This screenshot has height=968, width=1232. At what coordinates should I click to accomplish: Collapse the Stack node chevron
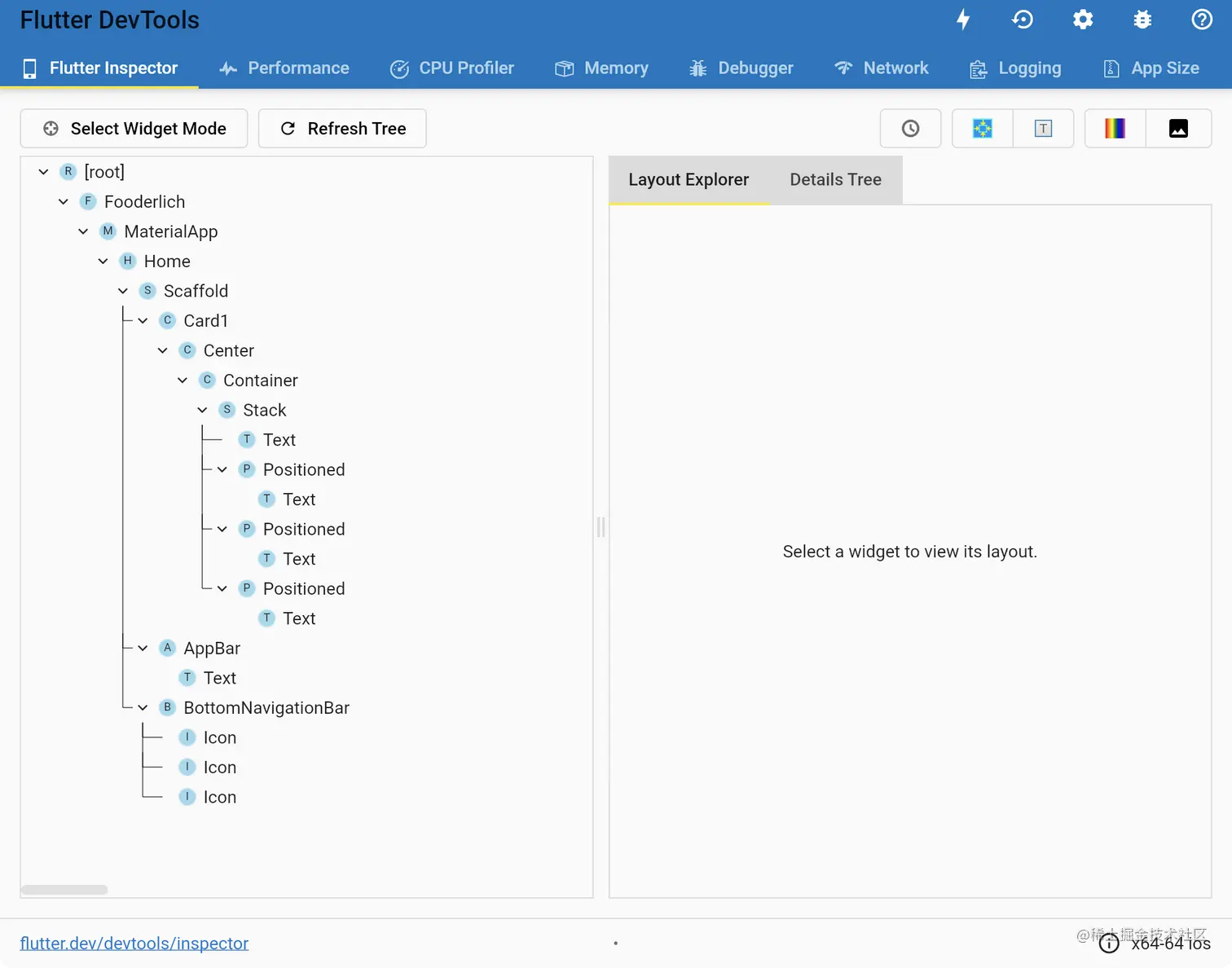coord(202,410)
